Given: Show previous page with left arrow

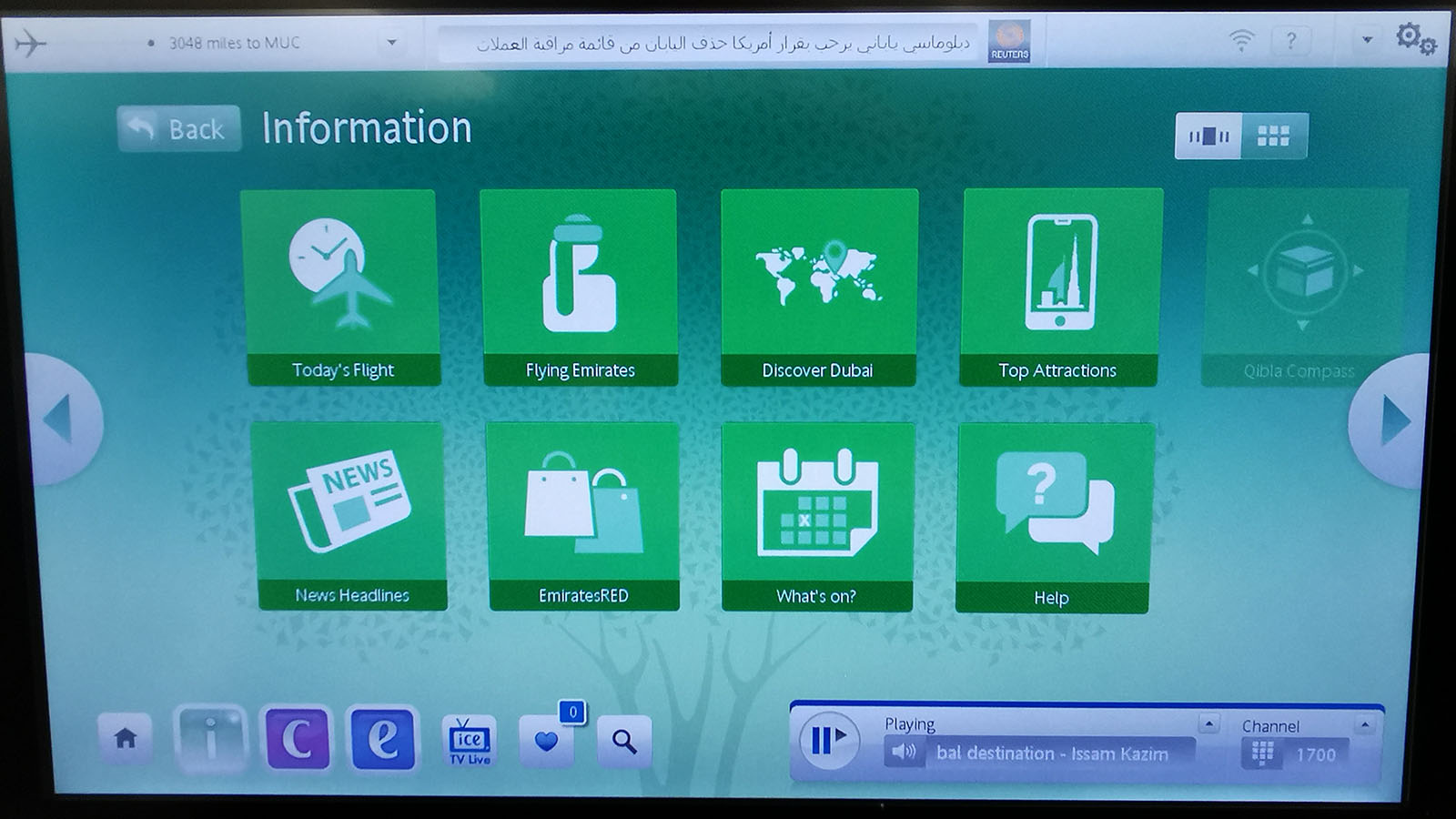Looking at the screenshot, I should [x=62, y=420].
